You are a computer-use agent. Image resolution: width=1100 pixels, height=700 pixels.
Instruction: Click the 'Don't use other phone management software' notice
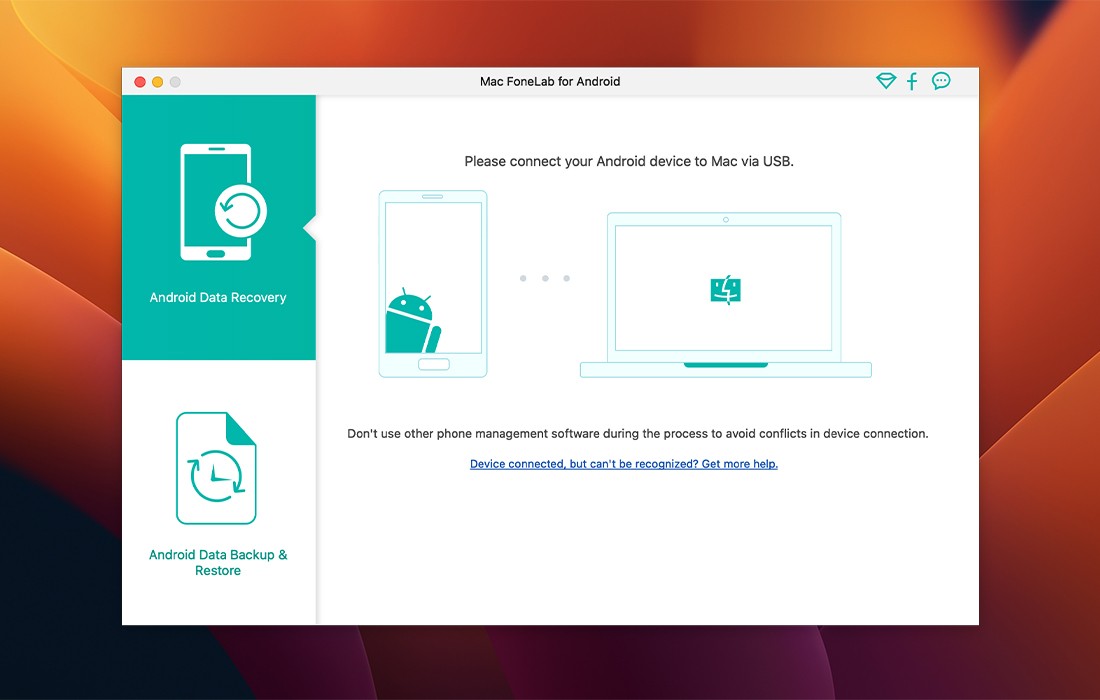(x=637, y=434)
